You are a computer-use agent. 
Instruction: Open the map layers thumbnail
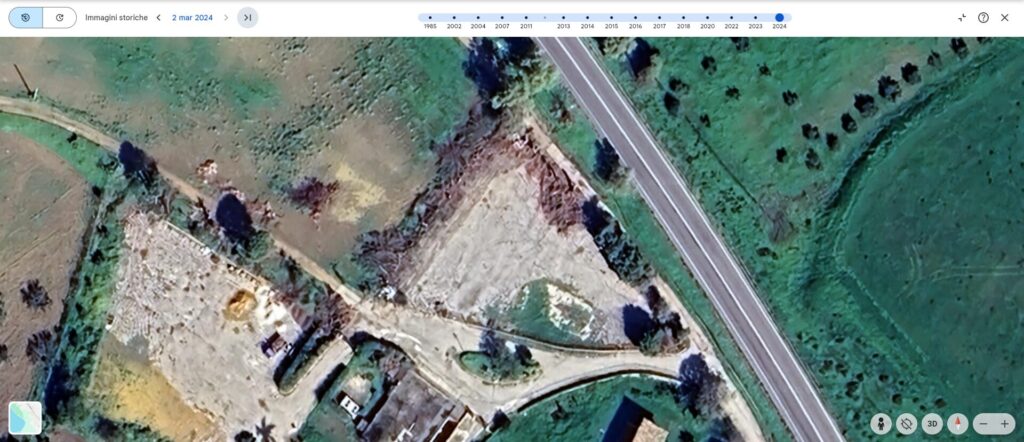coord(25,418)
